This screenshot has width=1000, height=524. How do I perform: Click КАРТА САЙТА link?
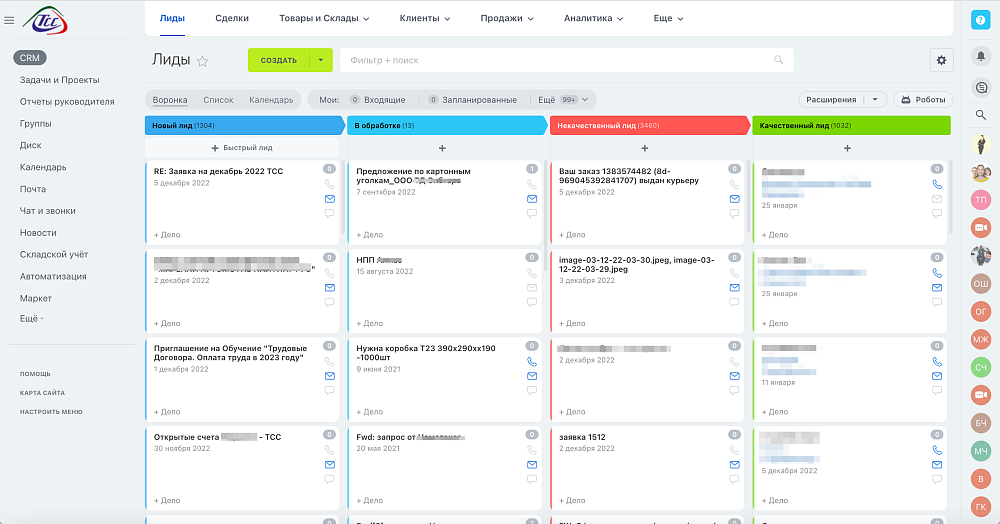point(42,393)
